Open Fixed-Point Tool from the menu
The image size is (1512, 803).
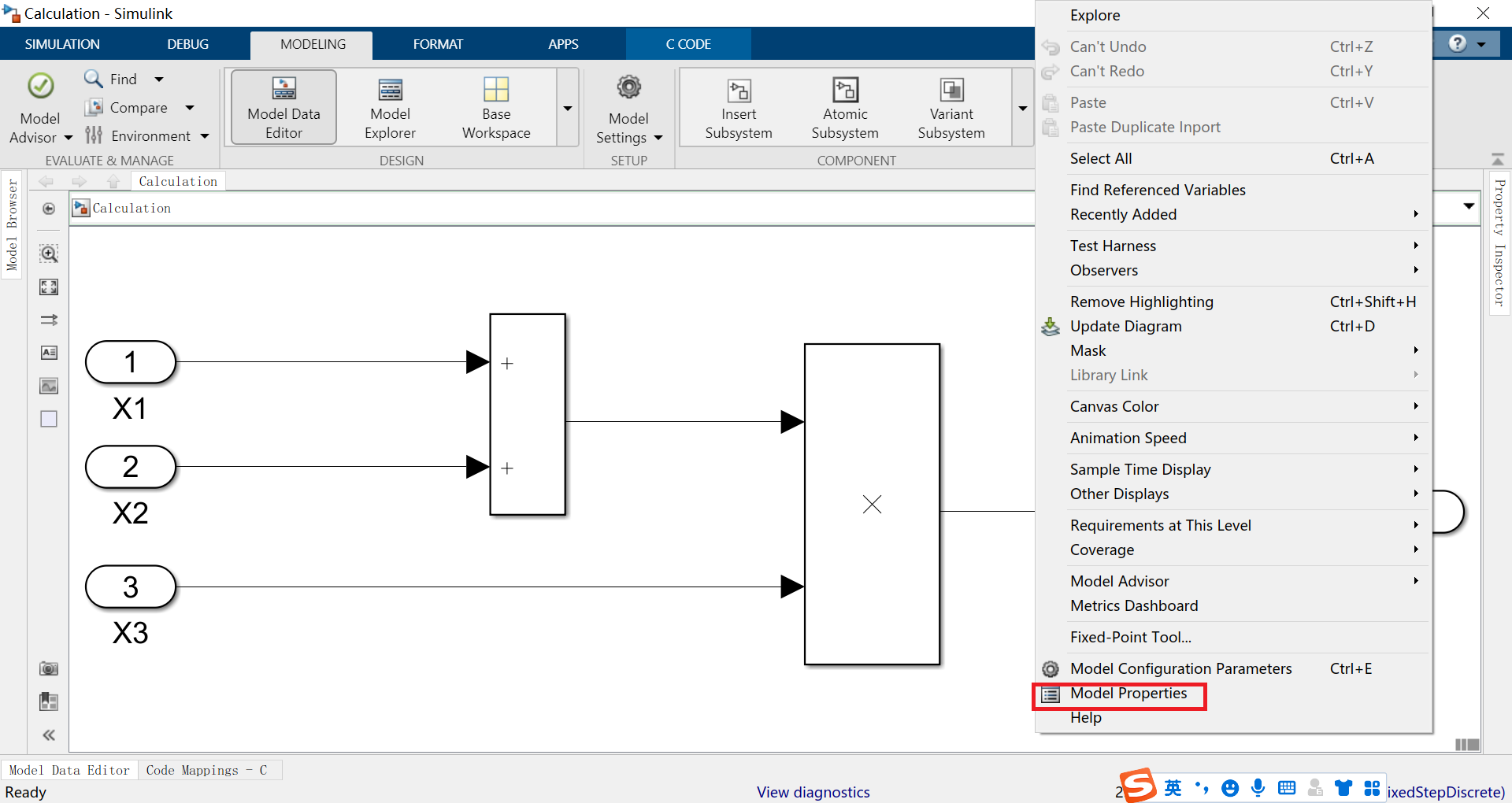tap(1233, 637)
